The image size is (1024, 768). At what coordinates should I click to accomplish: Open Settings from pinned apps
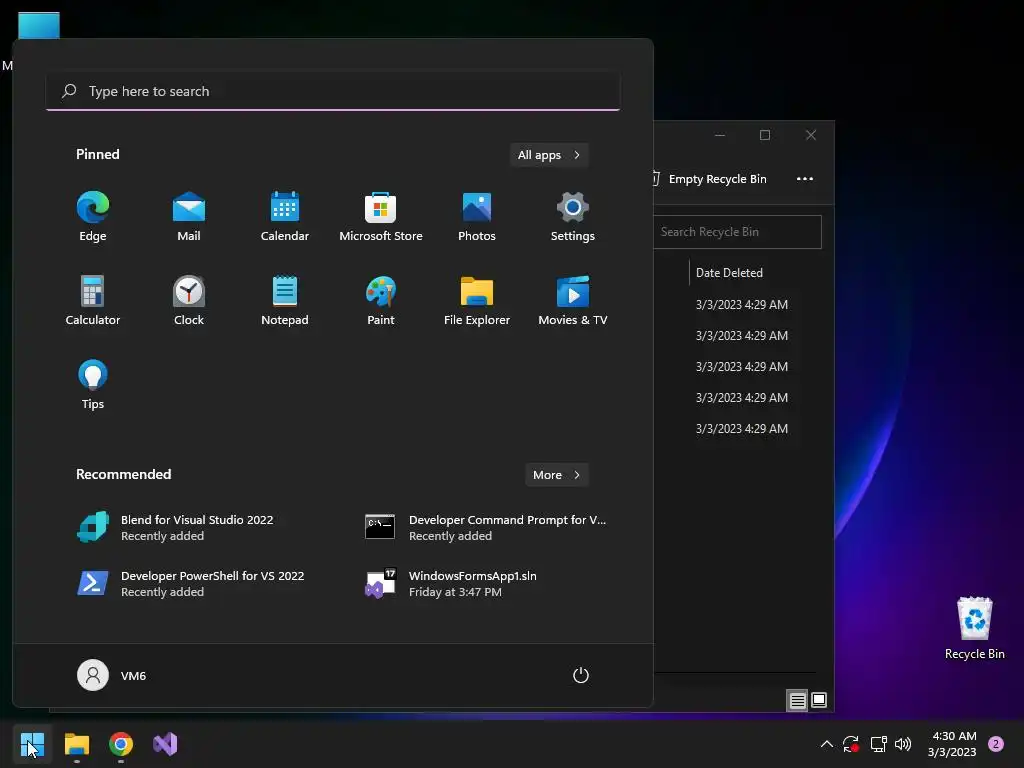tap(573, 217)
